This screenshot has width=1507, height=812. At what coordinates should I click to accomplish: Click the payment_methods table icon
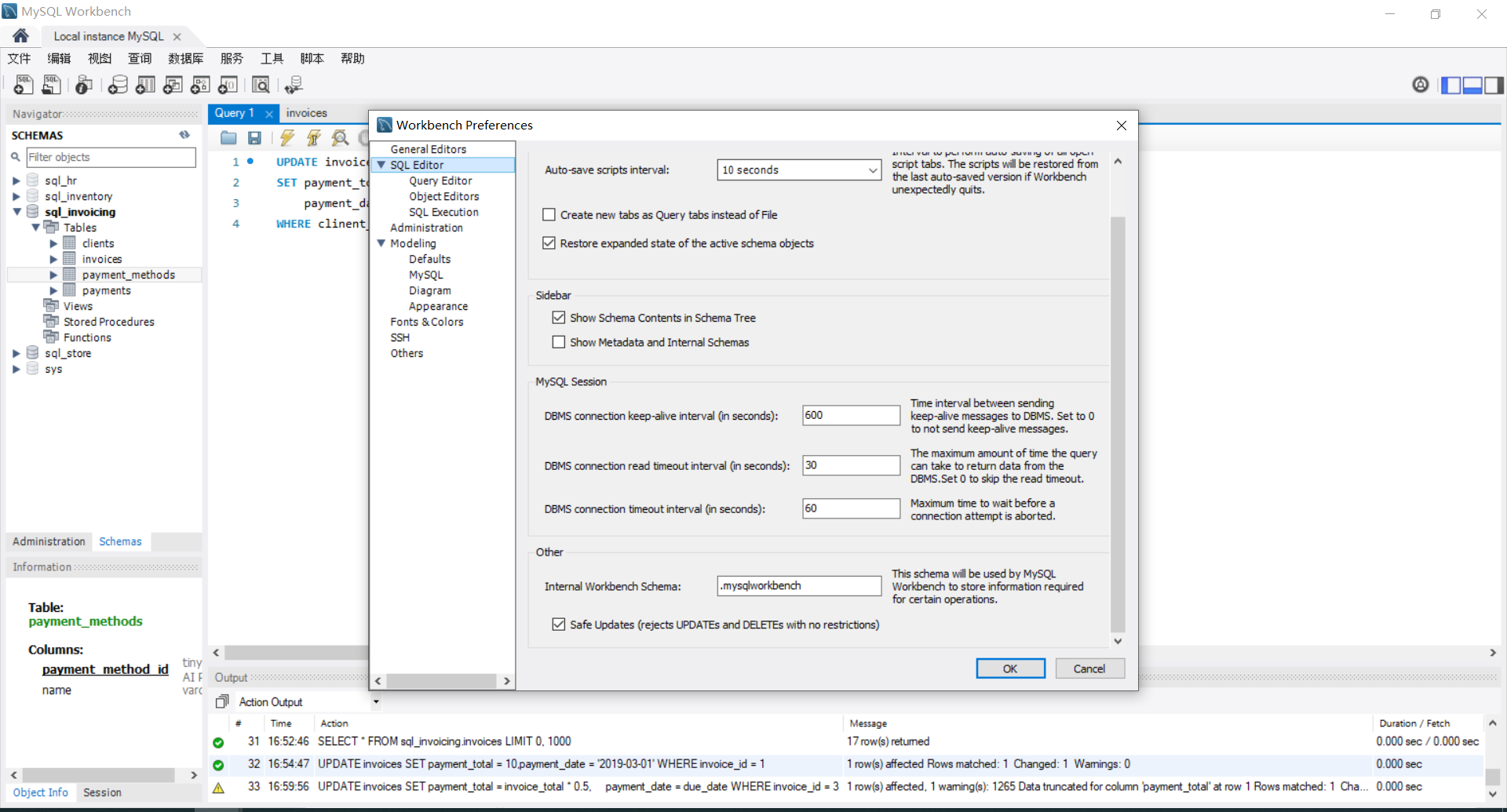click(x=69, y=275)
